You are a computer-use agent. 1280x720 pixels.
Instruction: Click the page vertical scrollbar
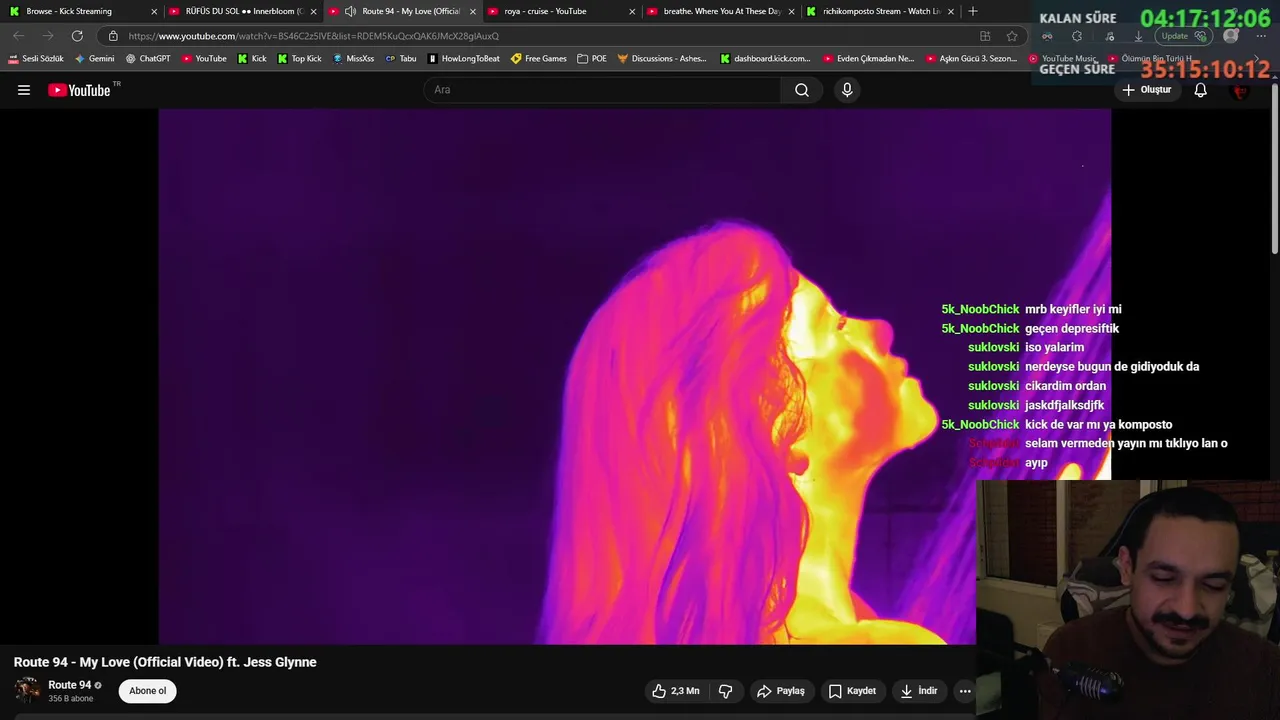coord(1274,170)
